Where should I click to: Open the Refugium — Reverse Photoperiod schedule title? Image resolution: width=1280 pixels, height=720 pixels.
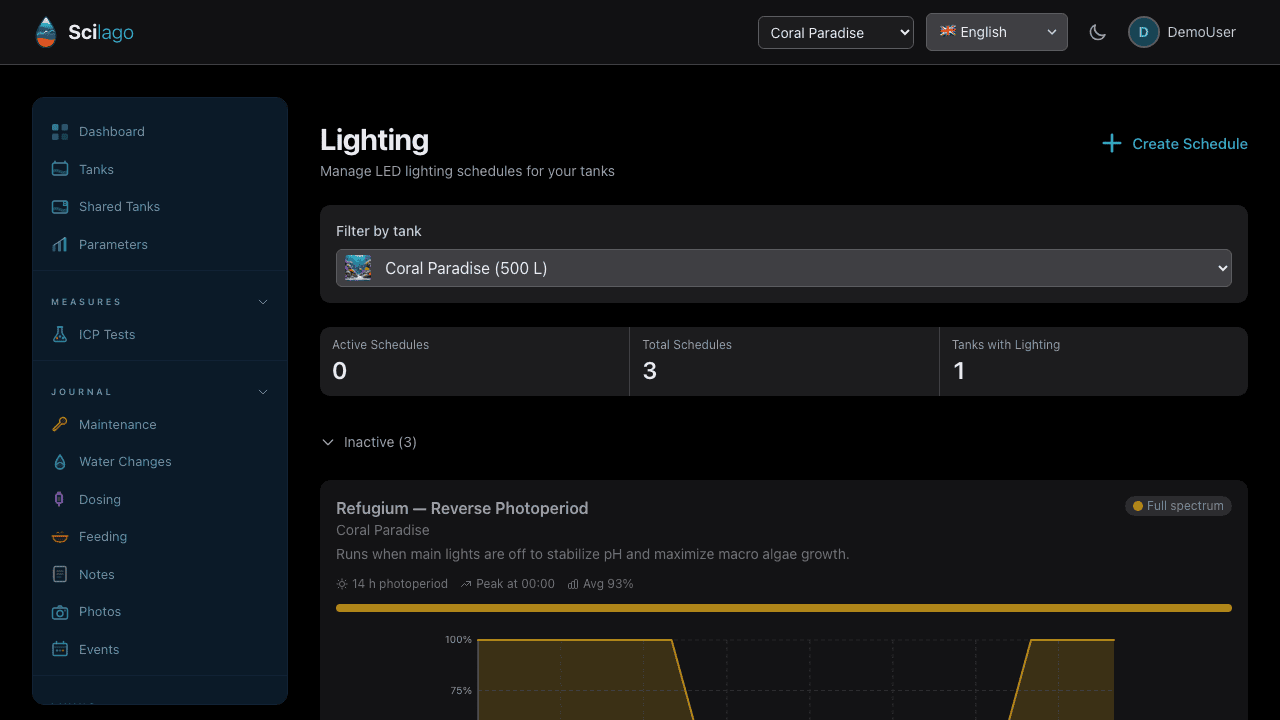click(x=462, y=508)
